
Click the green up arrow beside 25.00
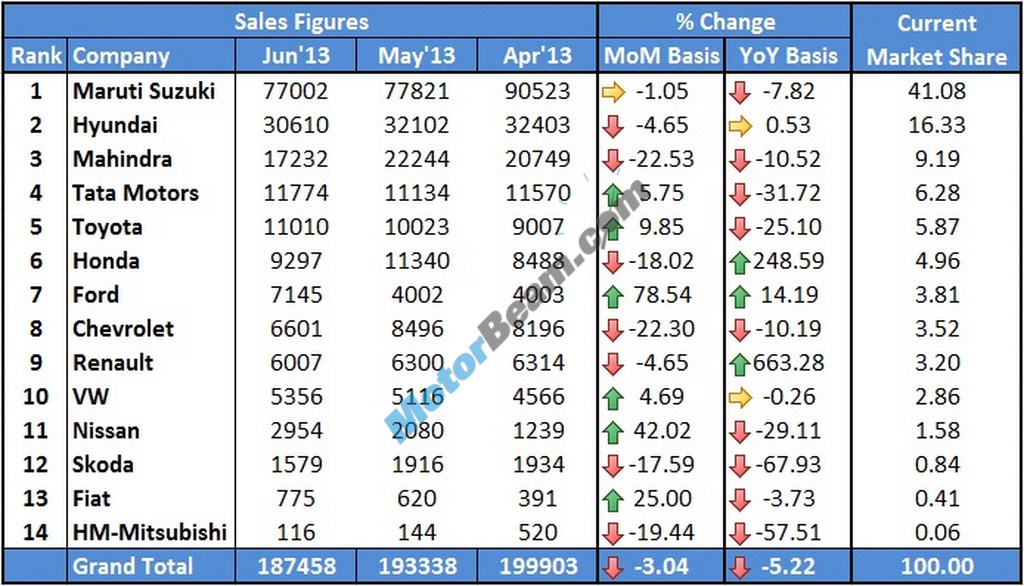point(614,499)
